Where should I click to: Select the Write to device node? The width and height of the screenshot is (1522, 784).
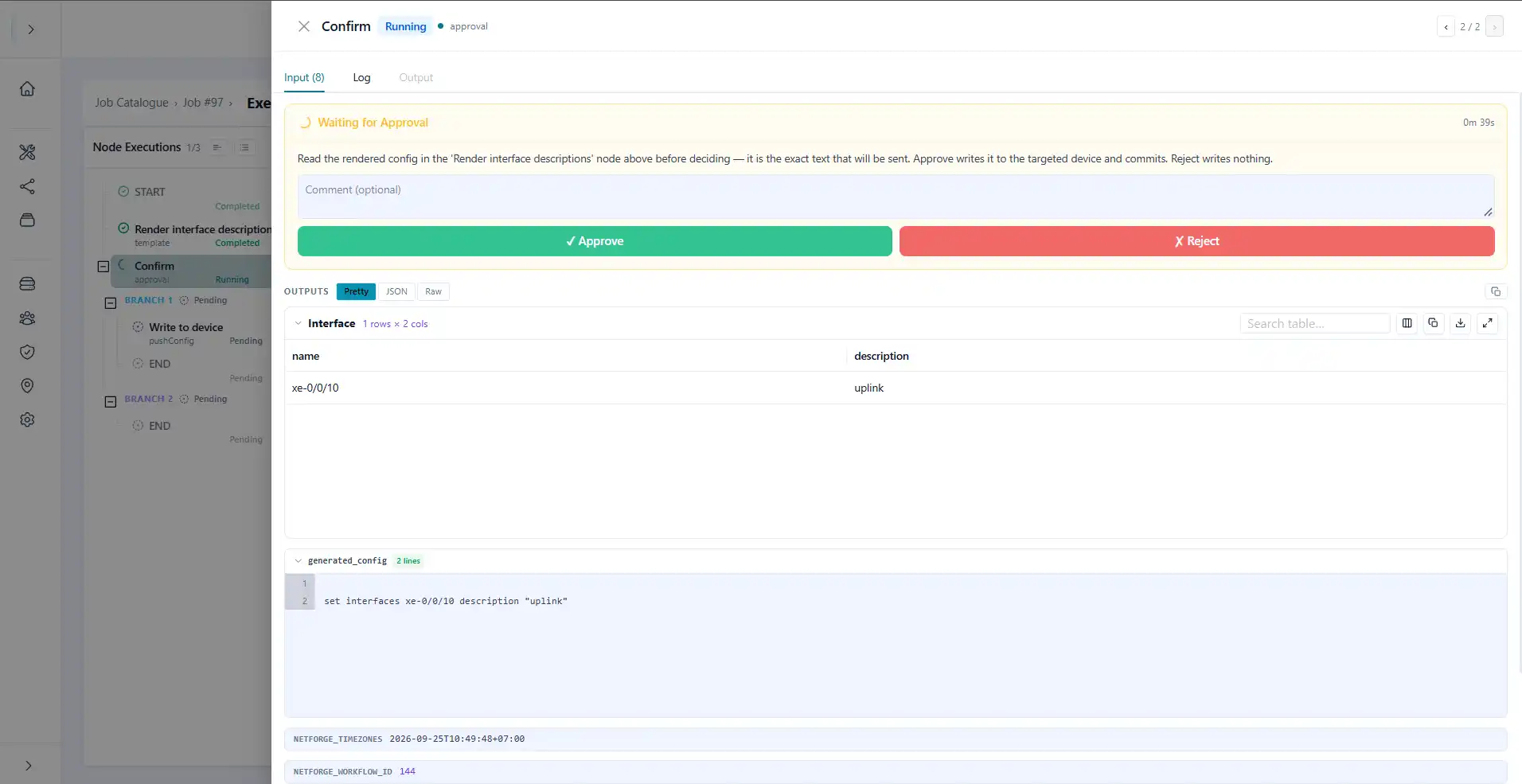[186, 327]
